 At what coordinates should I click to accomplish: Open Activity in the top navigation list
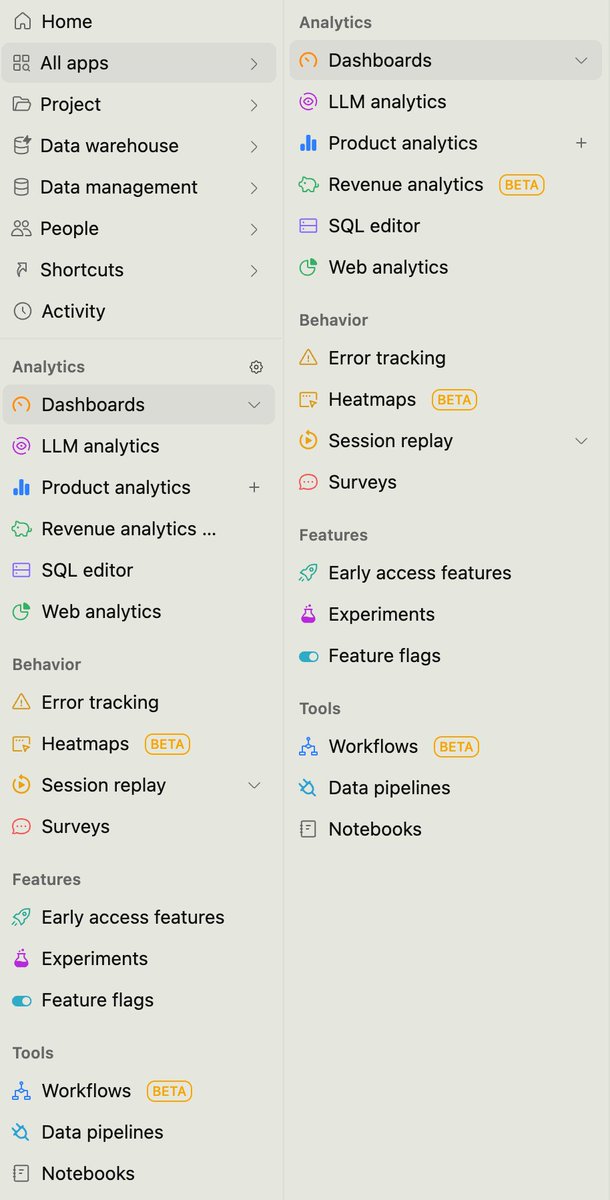click(x=73, y=311)
